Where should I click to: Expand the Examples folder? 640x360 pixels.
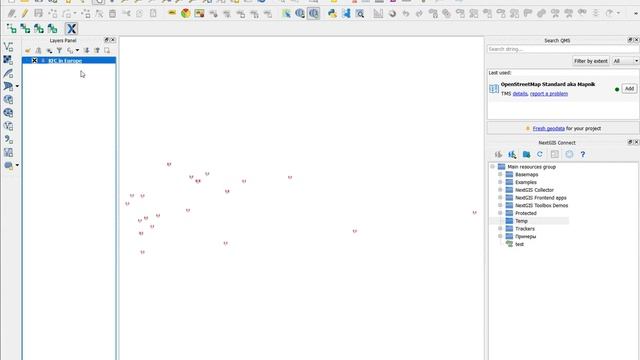tap(500, 182)
